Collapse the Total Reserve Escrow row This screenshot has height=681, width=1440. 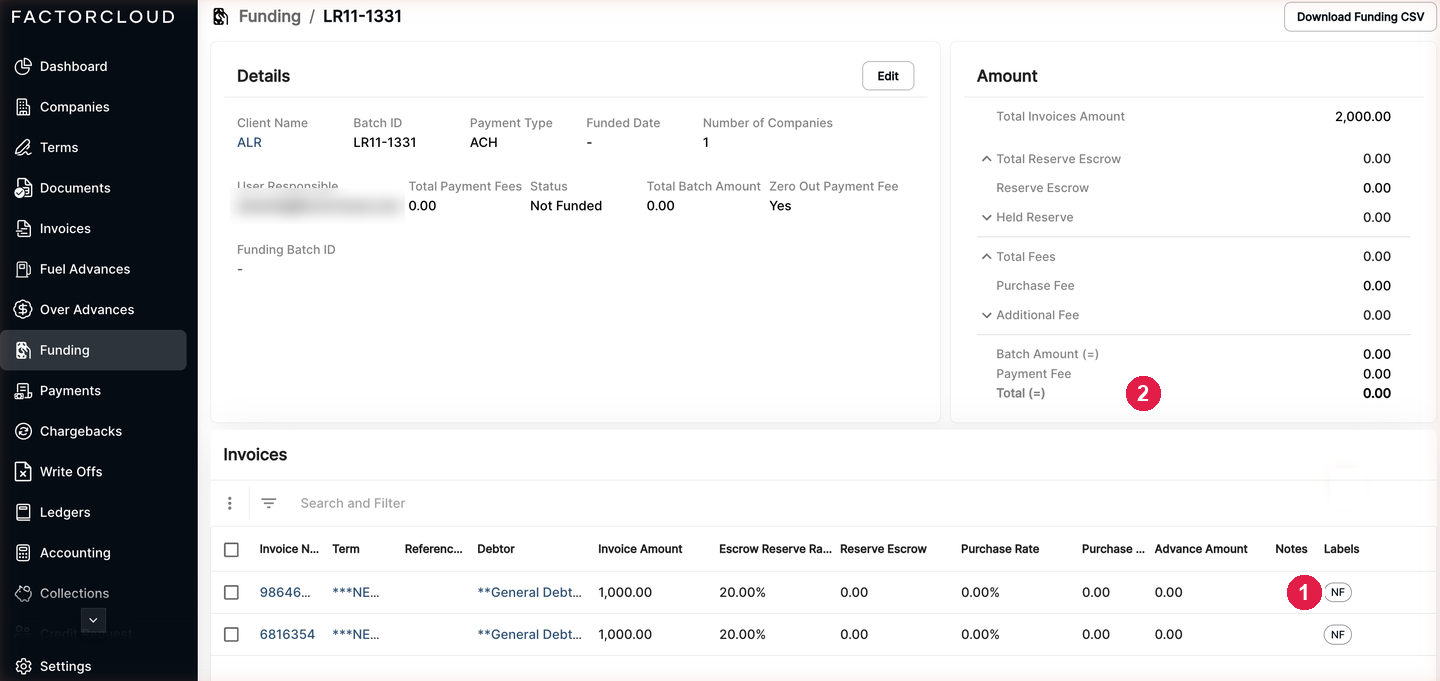point(986,159)
